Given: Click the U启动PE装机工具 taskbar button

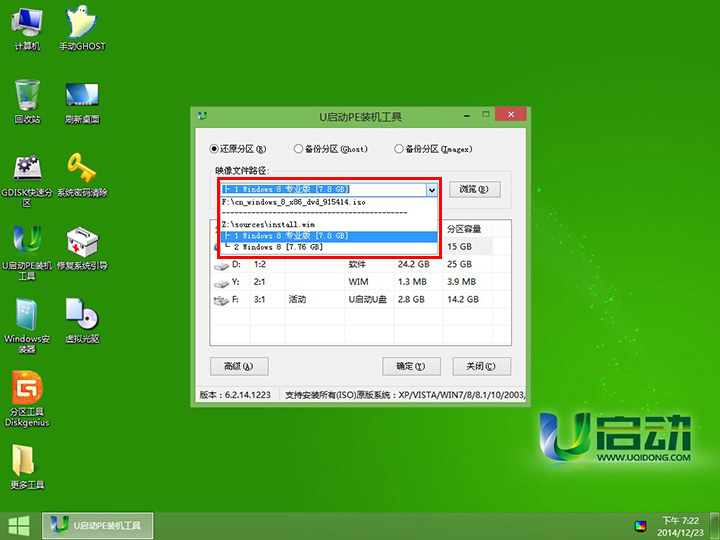Looking at the screenshot, I should (x=98, y=526).
